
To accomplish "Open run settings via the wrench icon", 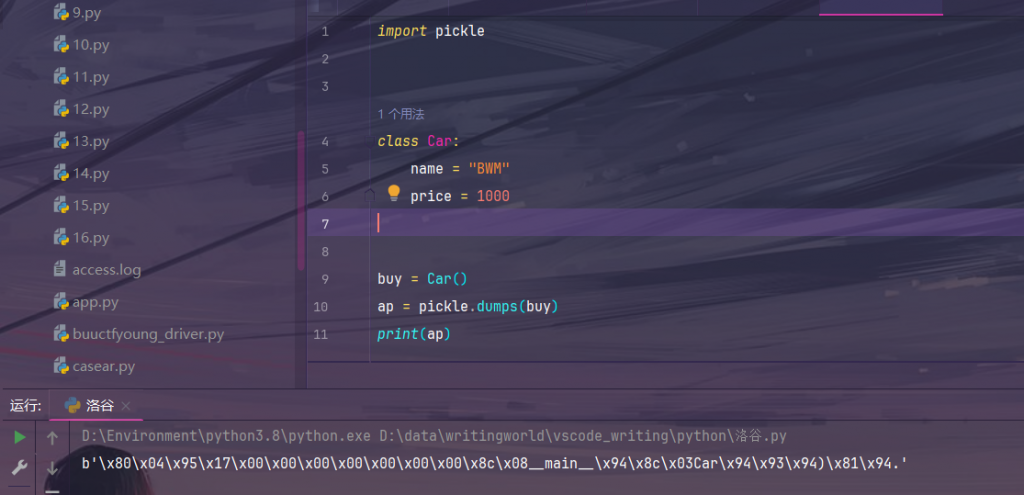I will [20, 468].
